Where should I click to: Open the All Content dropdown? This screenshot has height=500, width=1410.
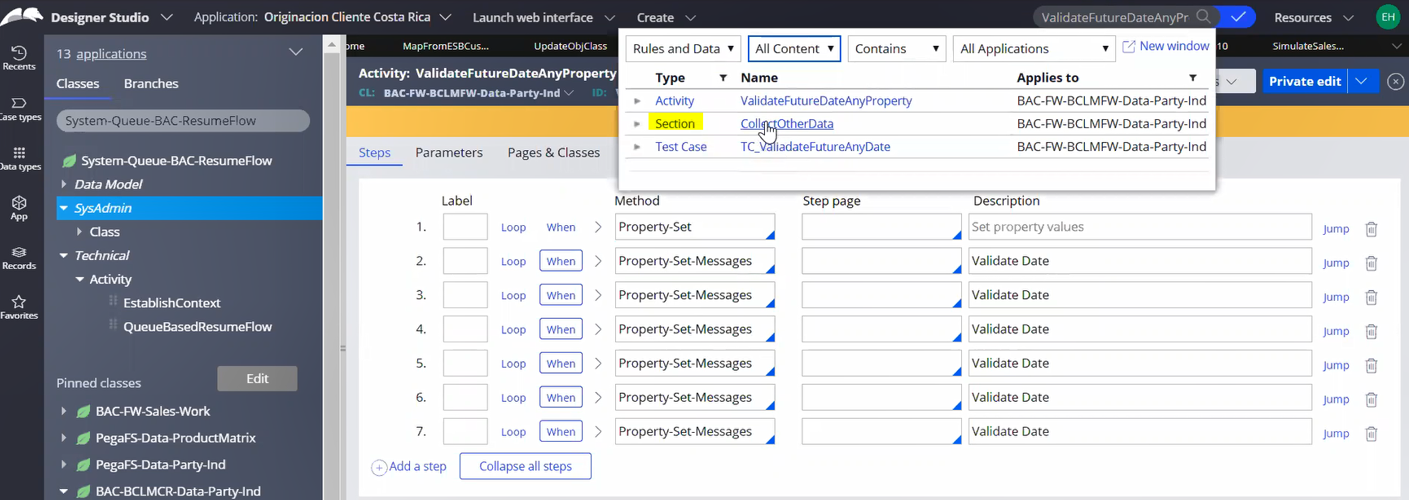[x=794, y=48]
